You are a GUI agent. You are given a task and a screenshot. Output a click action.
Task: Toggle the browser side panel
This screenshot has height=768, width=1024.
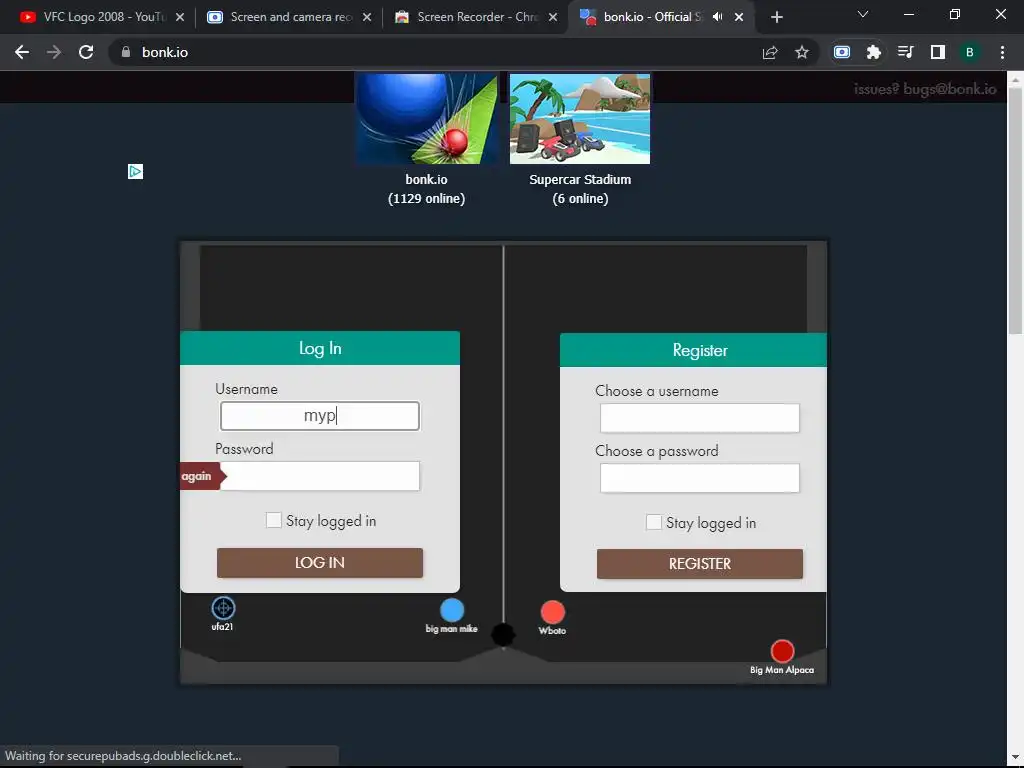[938, 52]
